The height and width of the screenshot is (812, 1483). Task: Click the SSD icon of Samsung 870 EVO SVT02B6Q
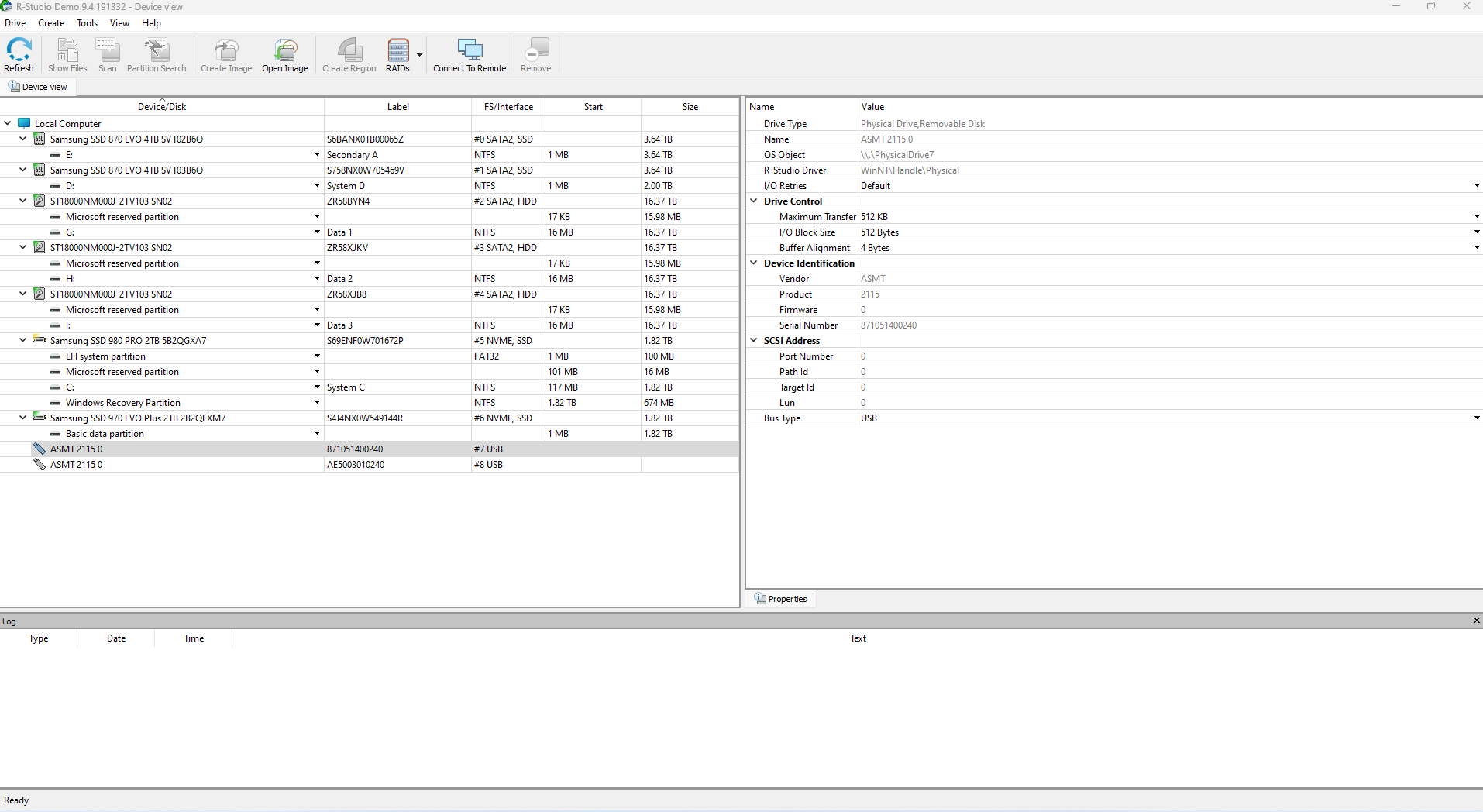(x=40, y=139)
